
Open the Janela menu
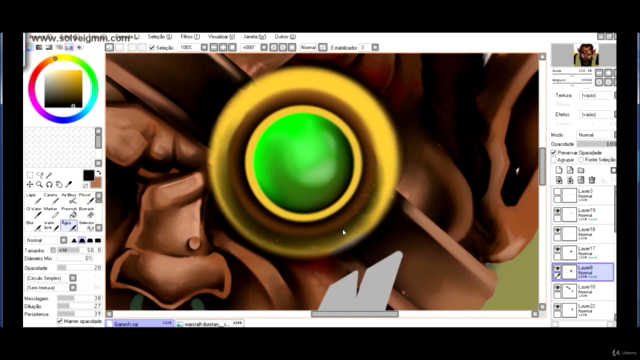click(255, 37)
